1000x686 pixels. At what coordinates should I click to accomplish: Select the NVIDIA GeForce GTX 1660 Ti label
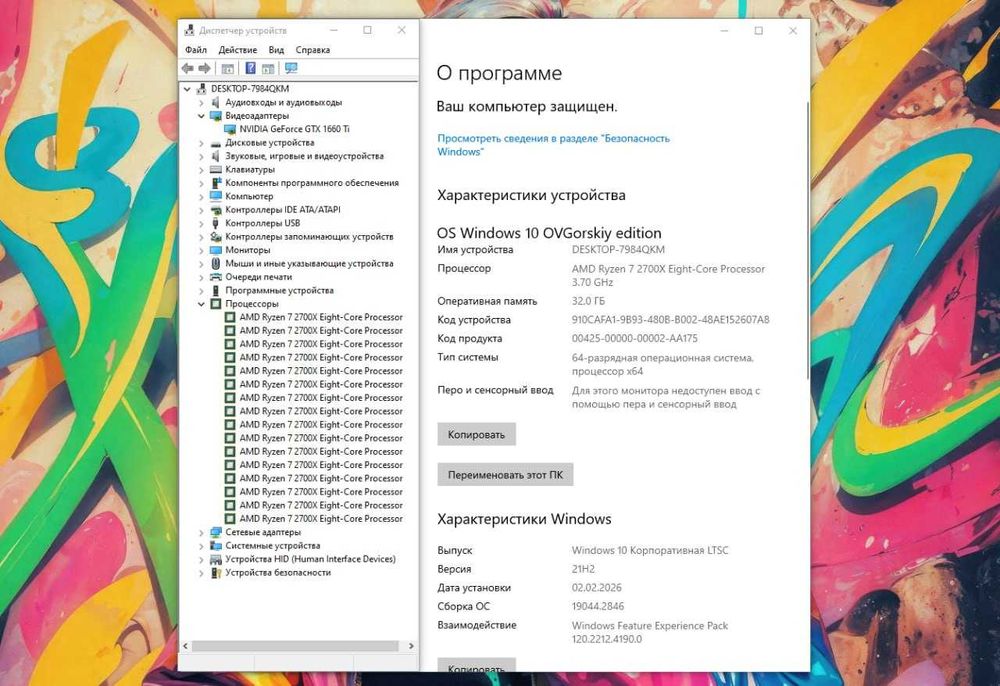pos(294,129)
